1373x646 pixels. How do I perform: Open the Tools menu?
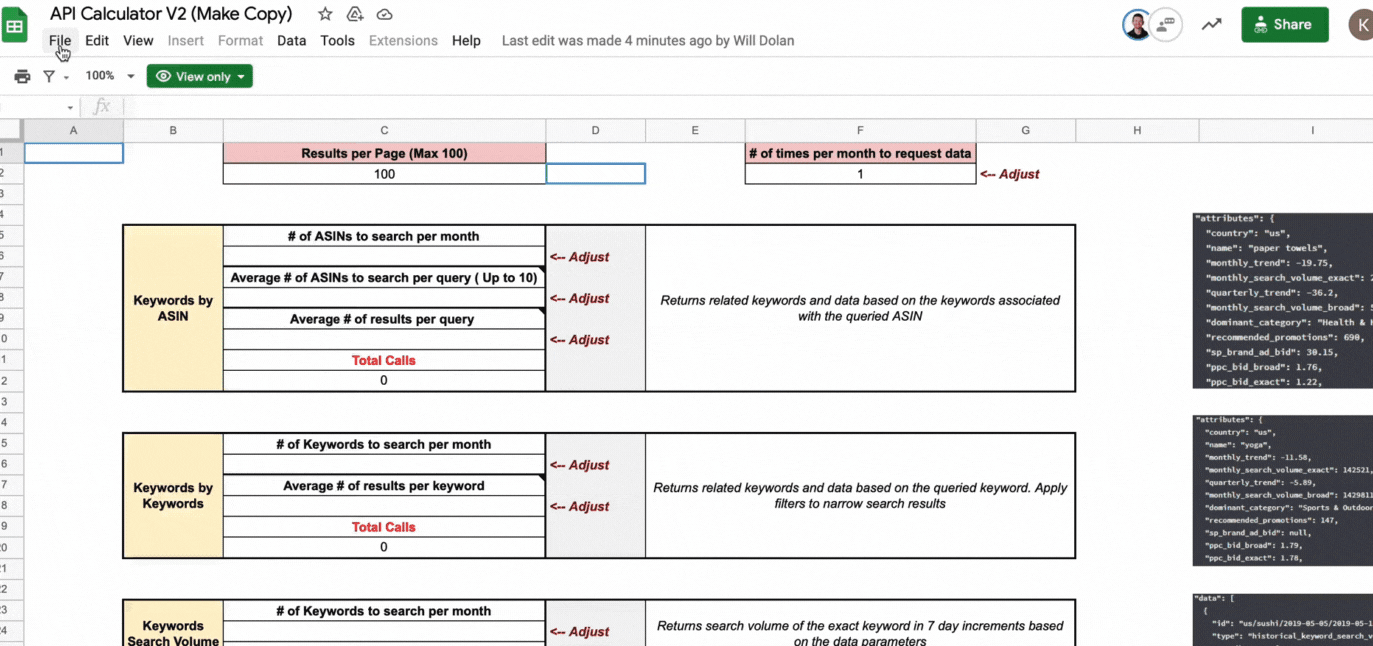tap(337, 41)
